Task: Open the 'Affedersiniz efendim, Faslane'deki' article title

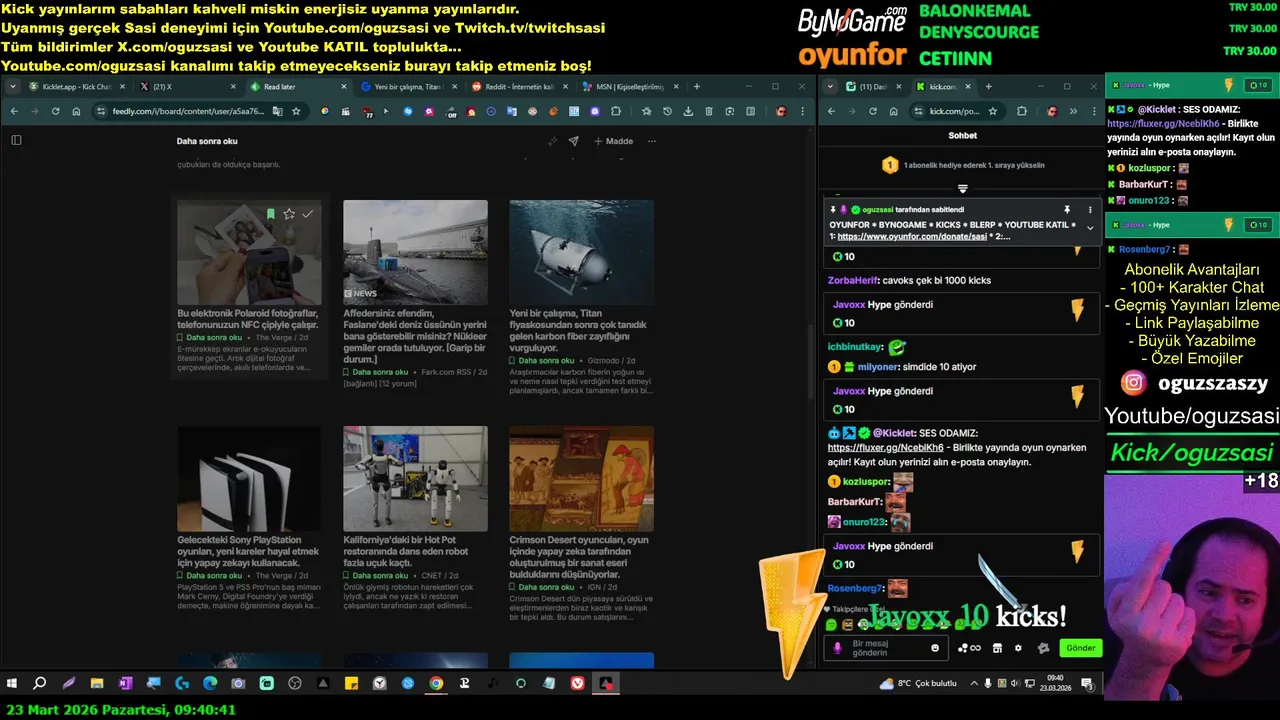Action: (415, 336)
